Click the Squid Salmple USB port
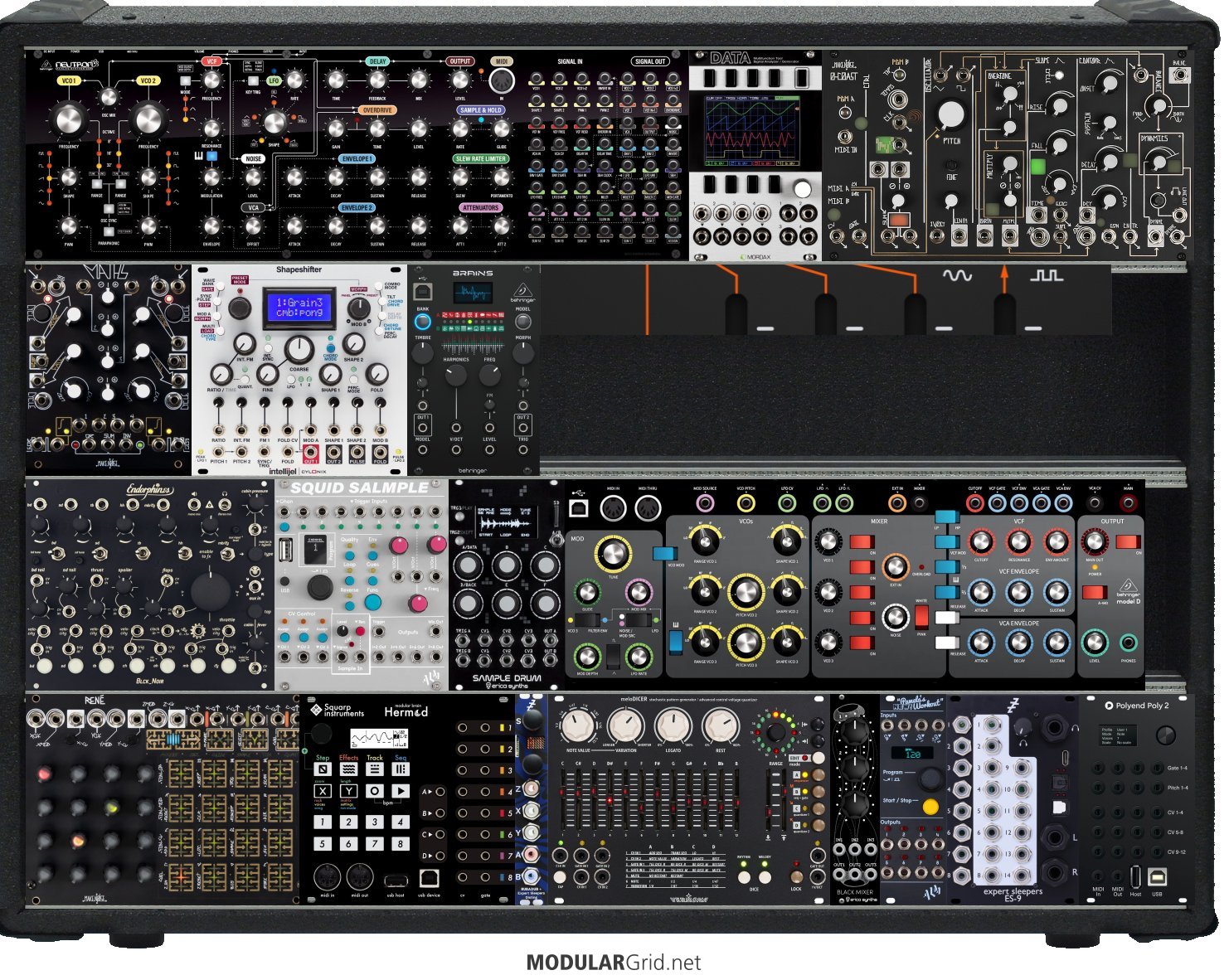 (287, 551)
